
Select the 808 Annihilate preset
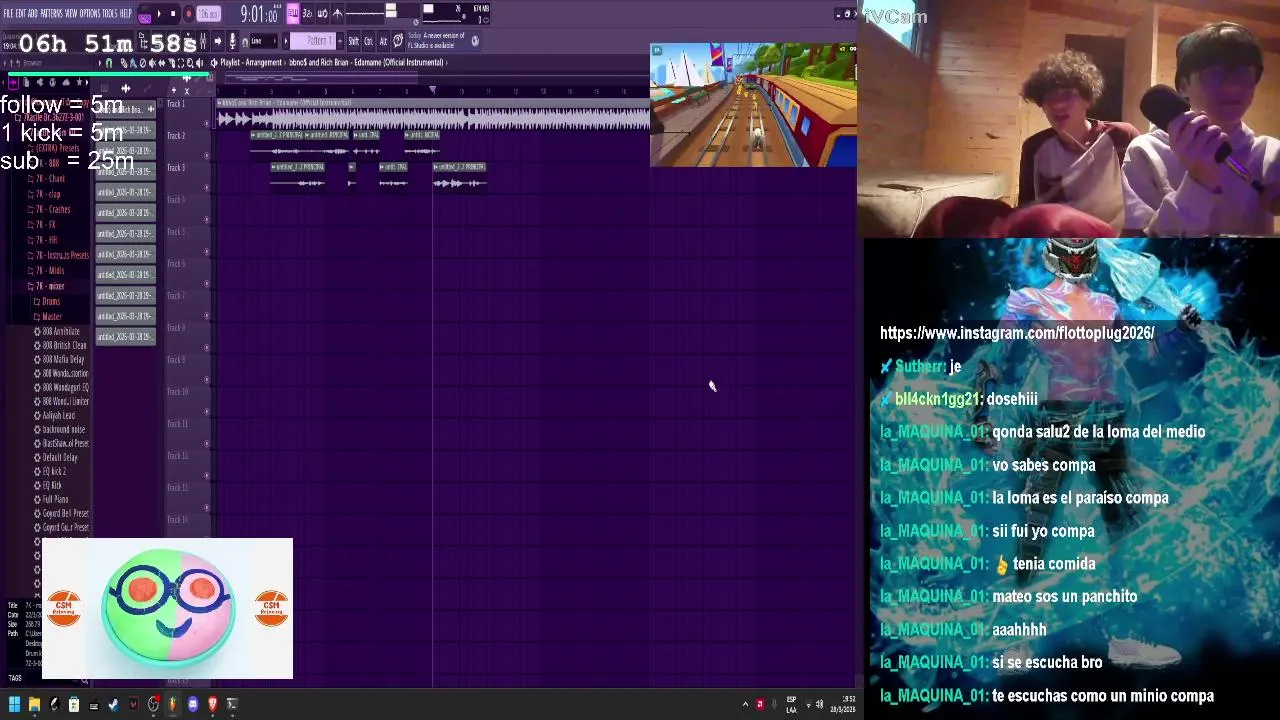57,331
